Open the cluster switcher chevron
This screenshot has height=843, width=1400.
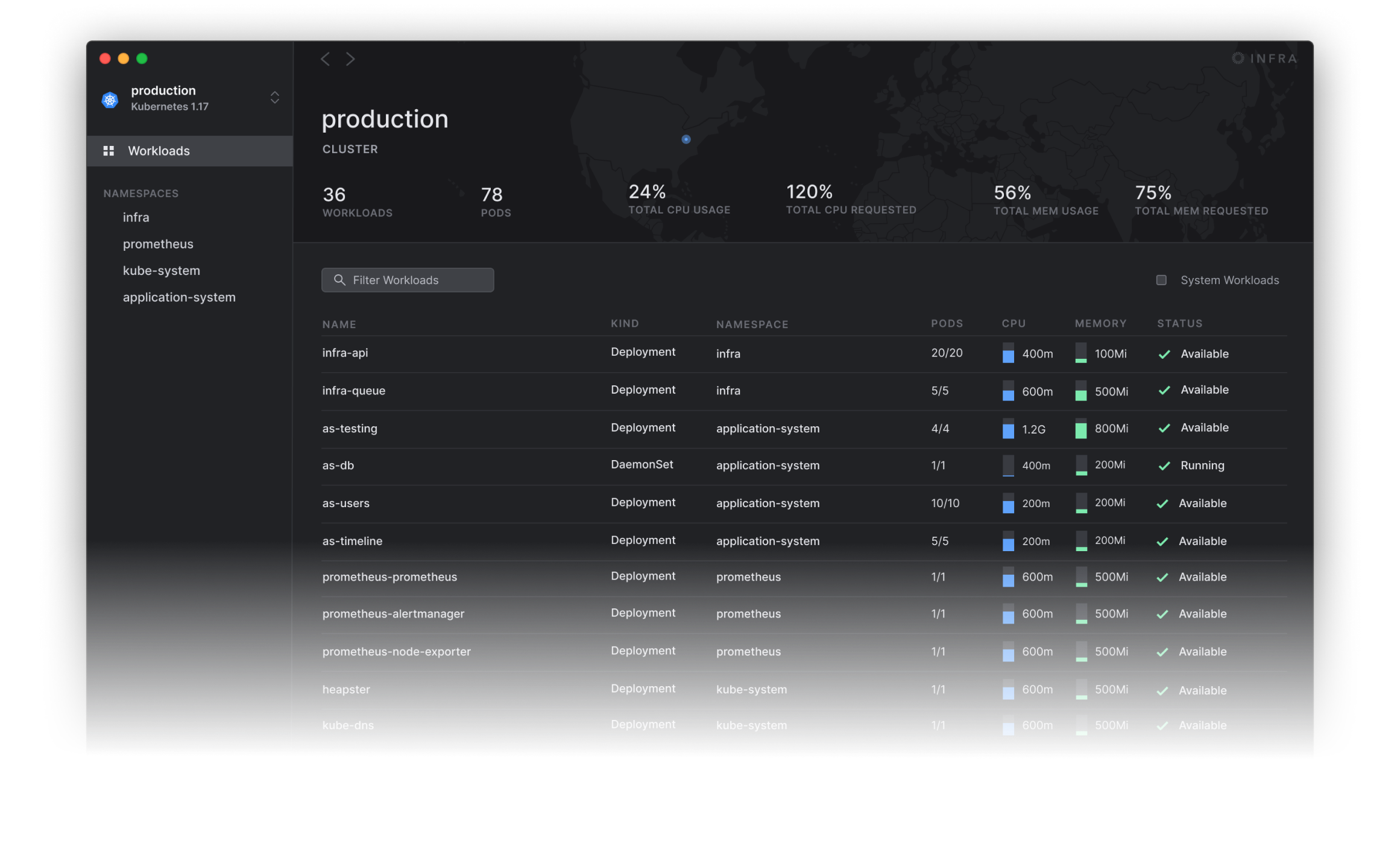point(274,97)
